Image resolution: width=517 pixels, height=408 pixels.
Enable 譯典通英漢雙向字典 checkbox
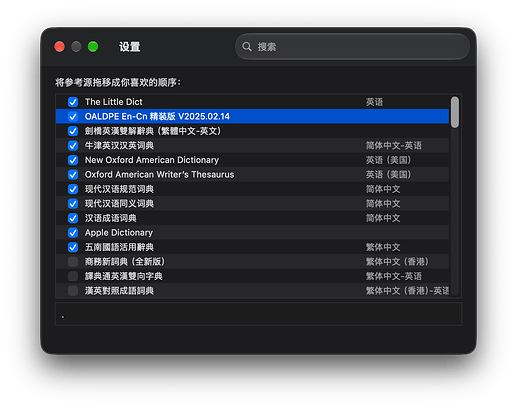pyautogui.click(x=73, y=276)
